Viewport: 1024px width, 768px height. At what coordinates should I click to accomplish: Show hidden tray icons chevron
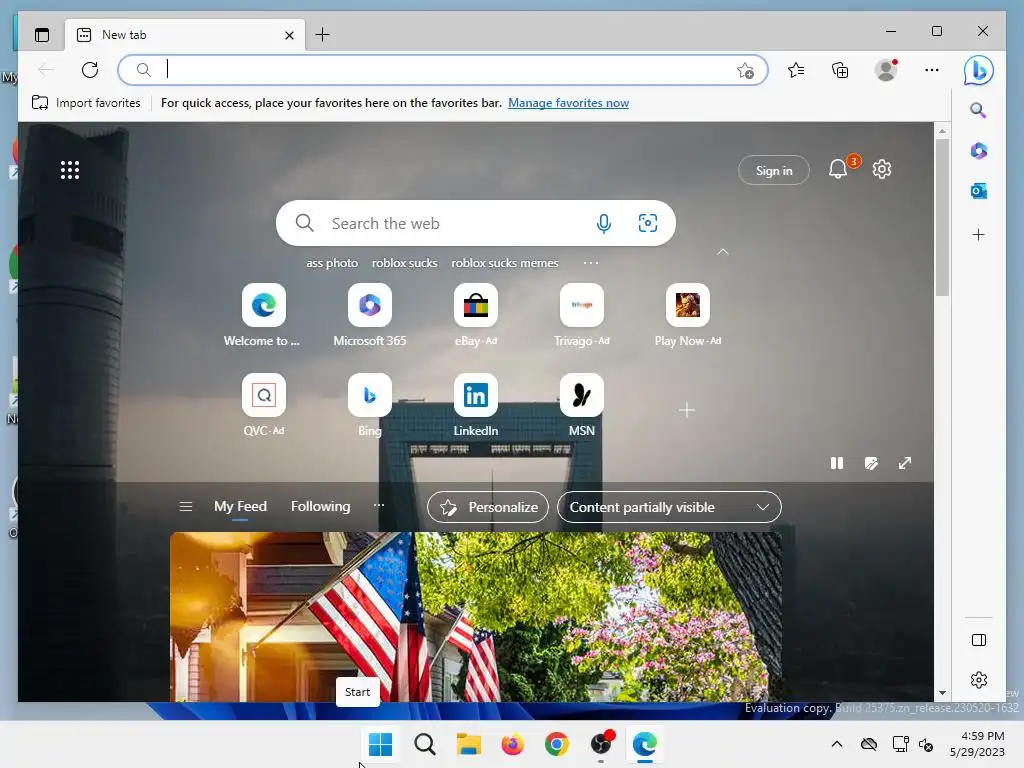(837, 744)
